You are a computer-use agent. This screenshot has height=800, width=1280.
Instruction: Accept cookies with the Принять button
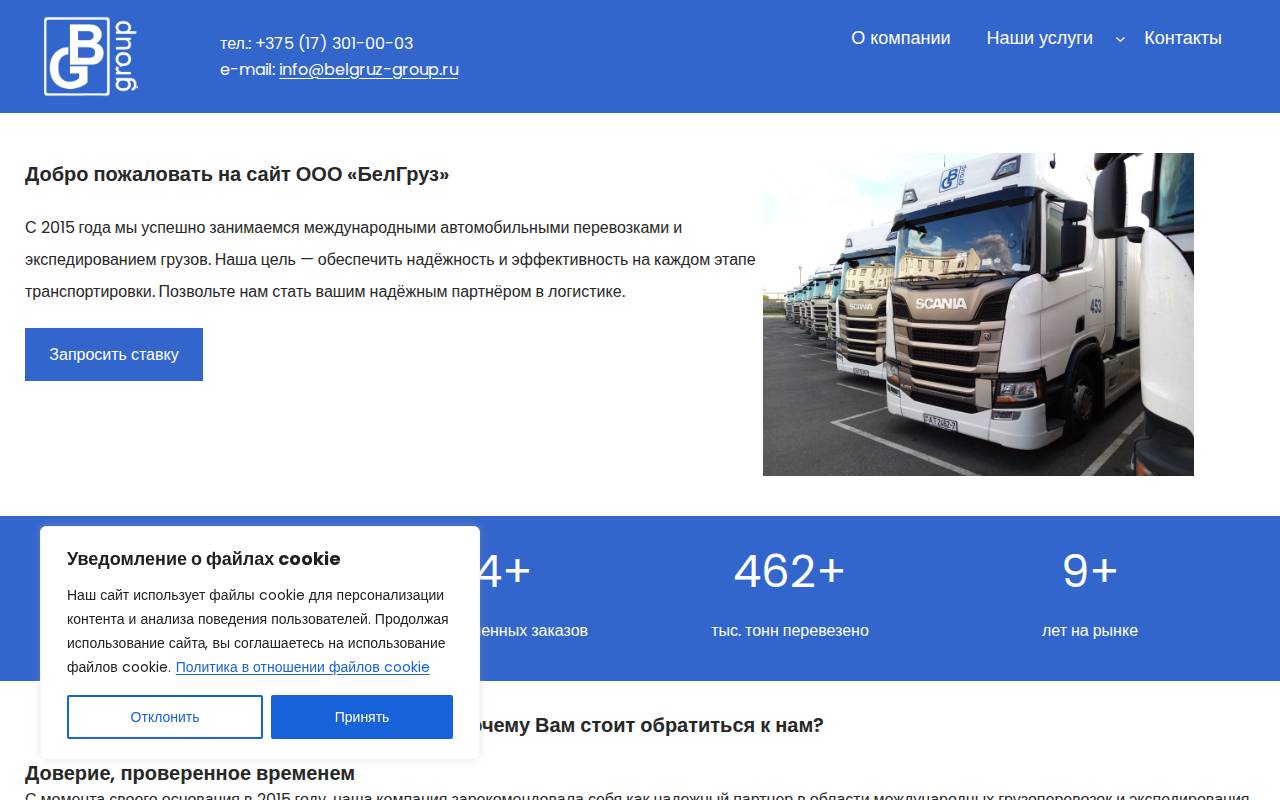tap(362, 717)
